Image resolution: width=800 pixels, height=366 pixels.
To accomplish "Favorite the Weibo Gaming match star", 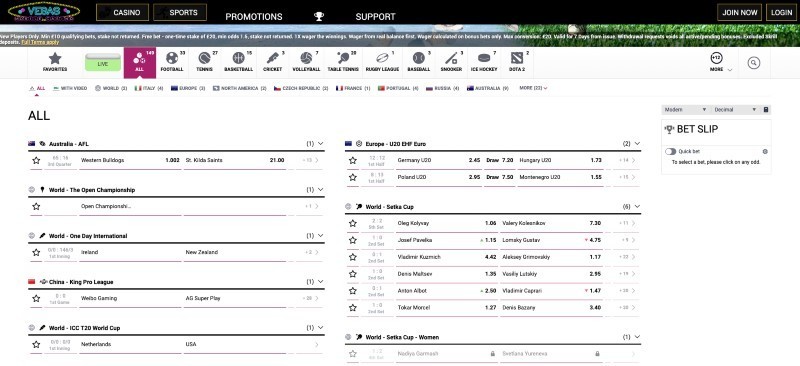I will (36, 299).
